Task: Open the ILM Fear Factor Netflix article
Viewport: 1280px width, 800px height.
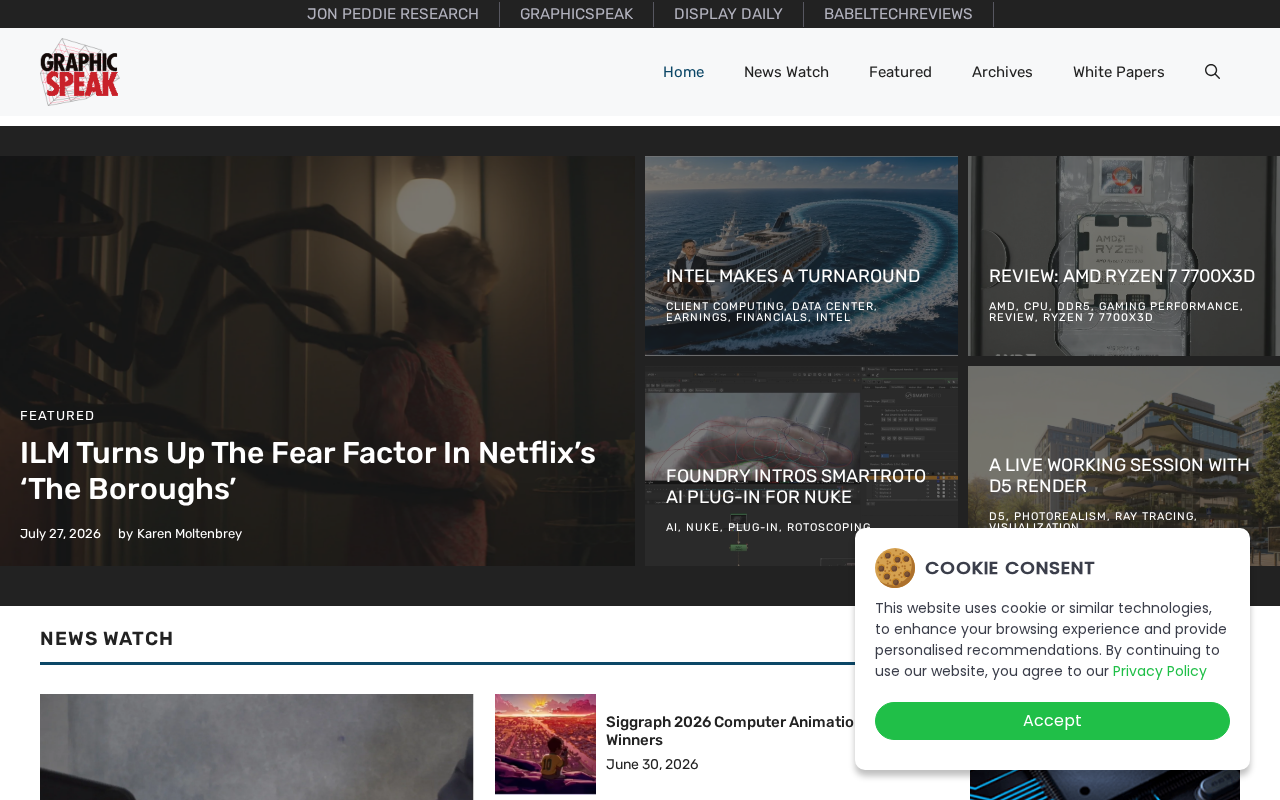Action: (x=308, y=471)
